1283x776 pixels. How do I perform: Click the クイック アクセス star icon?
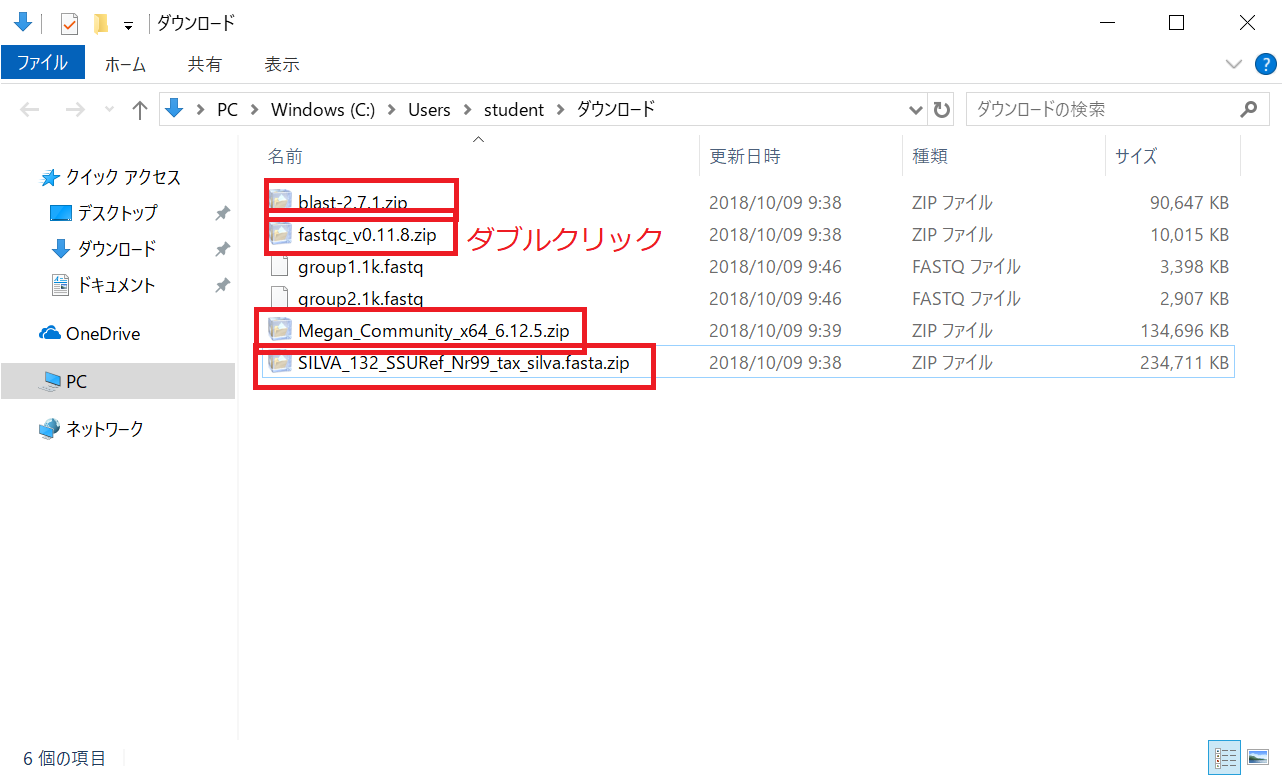(49, 178)
